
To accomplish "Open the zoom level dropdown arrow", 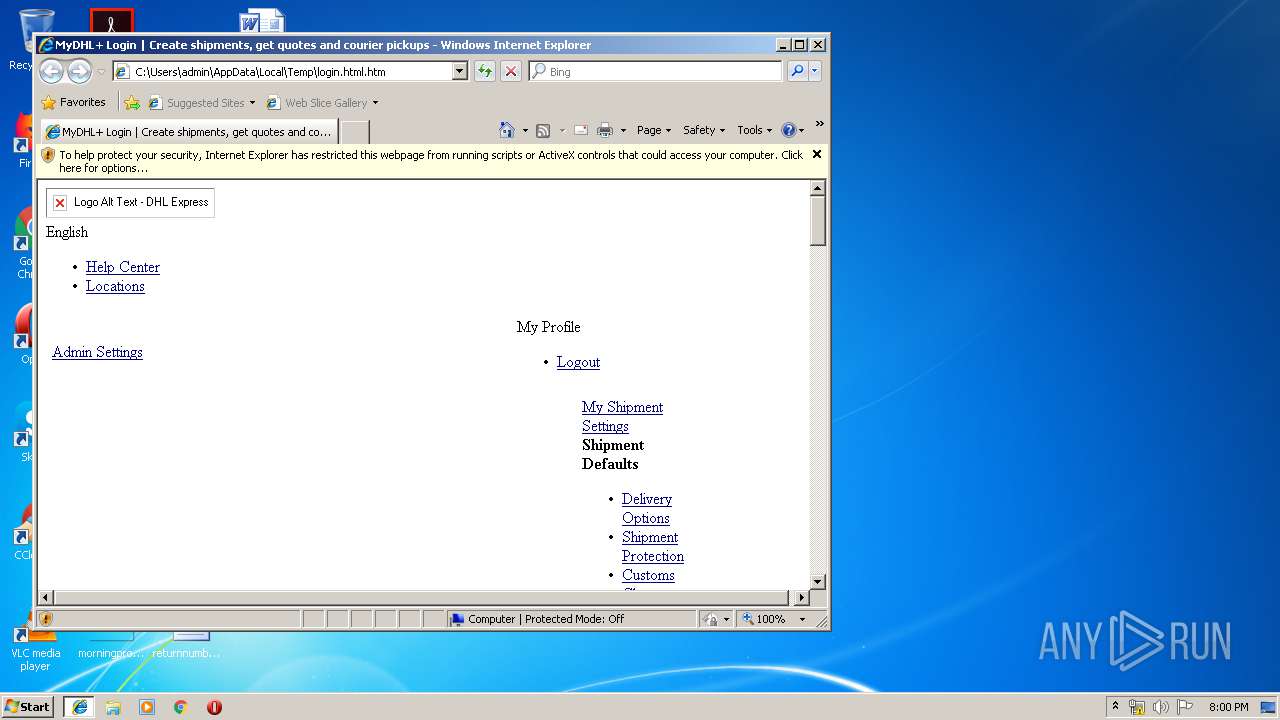I will [x=802, y=619].
